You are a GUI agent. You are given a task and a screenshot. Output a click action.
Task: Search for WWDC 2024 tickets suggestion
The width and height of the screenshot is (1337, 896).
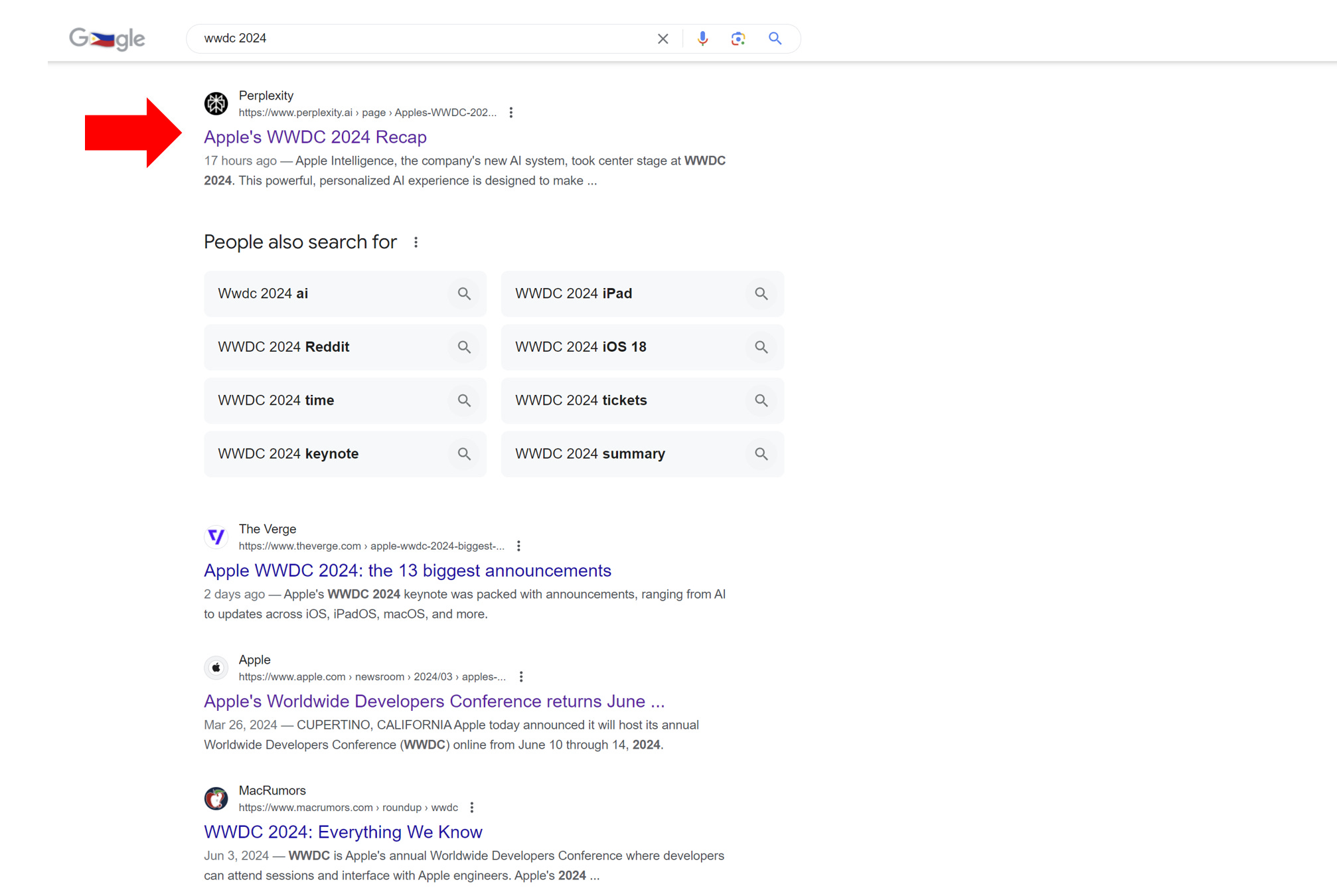[642, 400]
